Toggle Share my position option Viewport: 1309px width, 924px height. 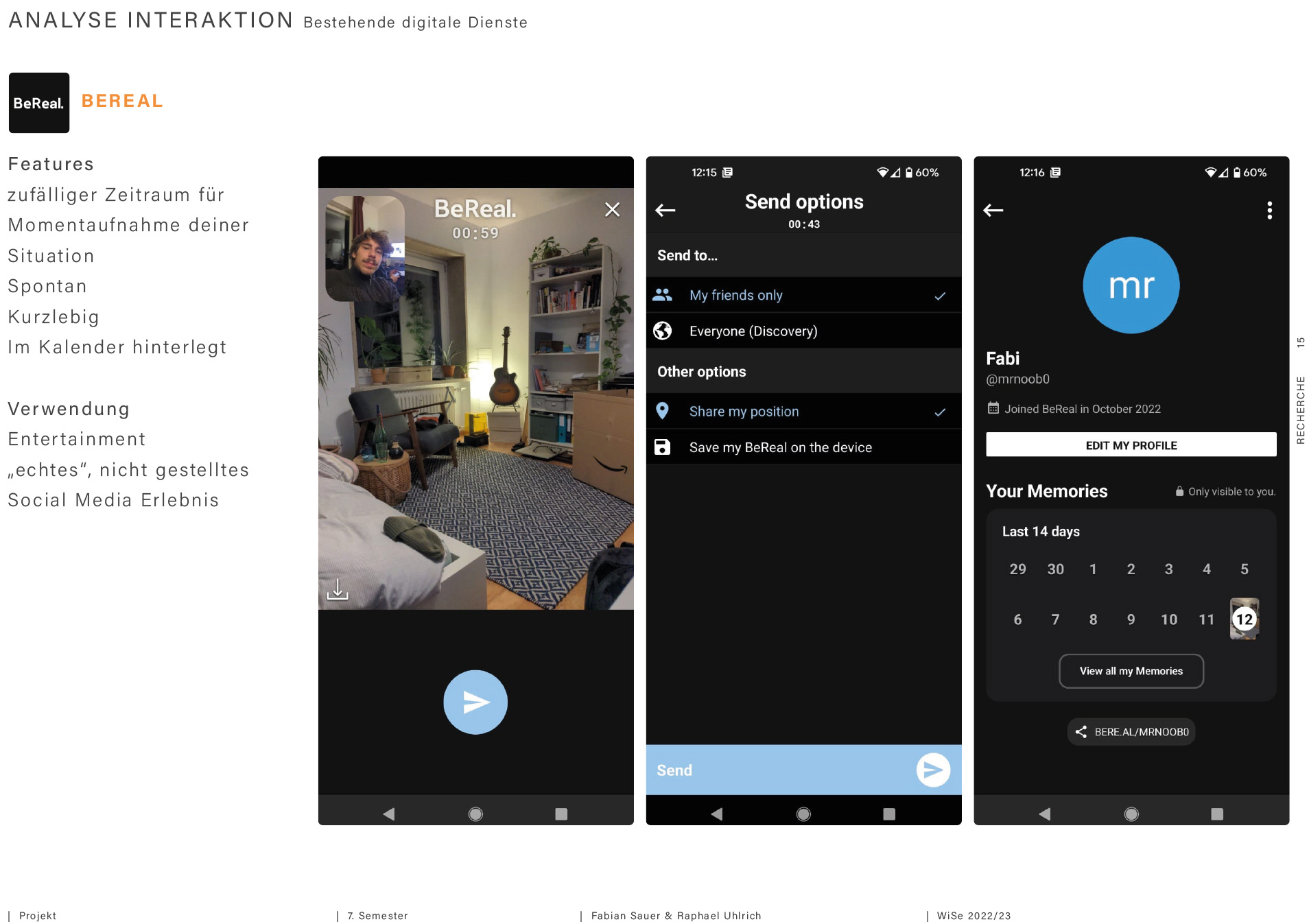(x=803, y=412)
